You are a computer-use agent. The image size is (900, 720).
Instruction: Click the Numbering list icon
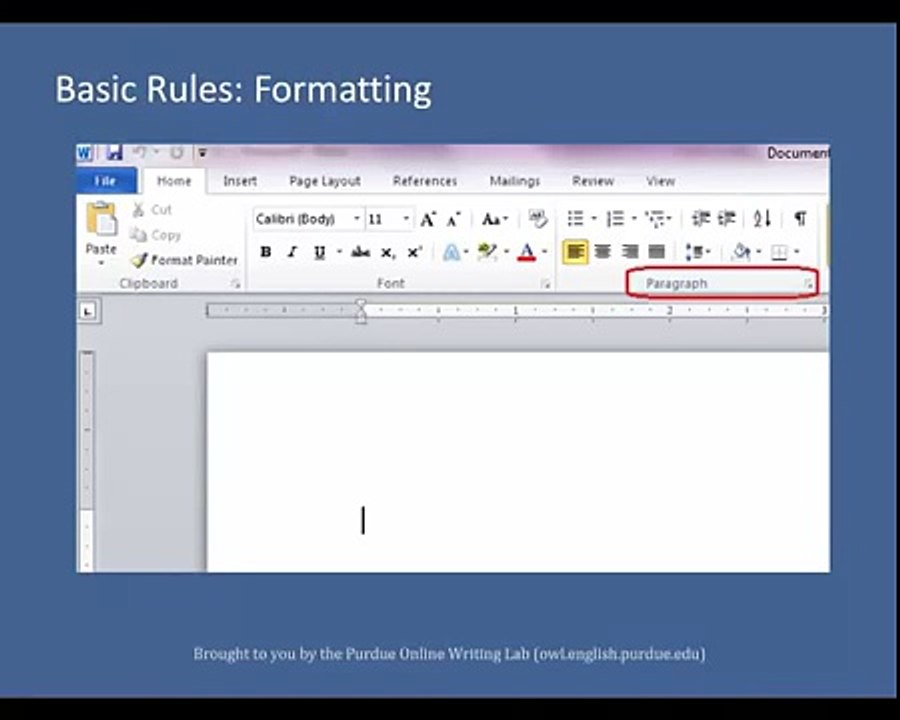point(615,219)
